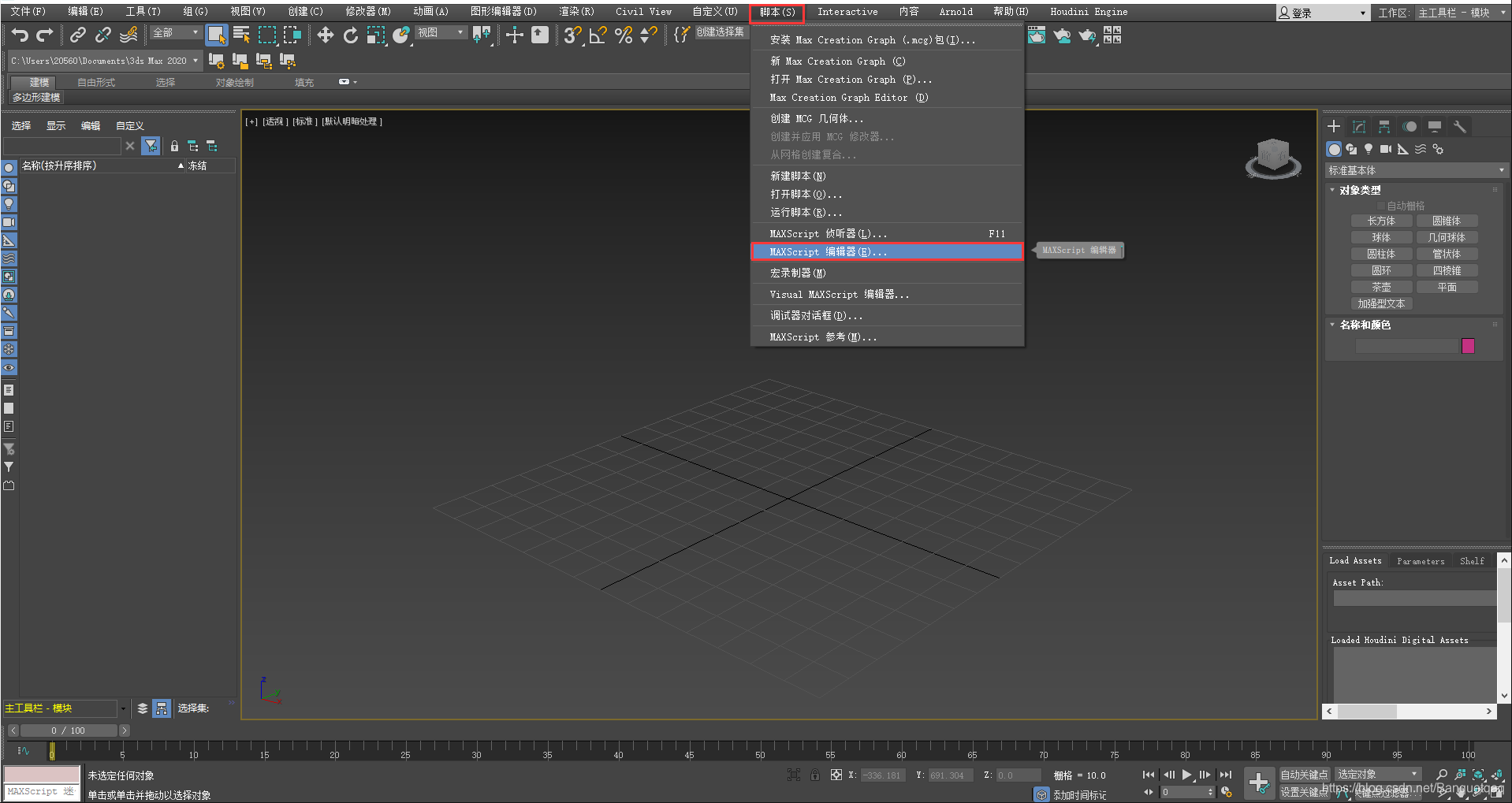
Task: Open the Display panel tab
Action: (x=1435, y=126)
